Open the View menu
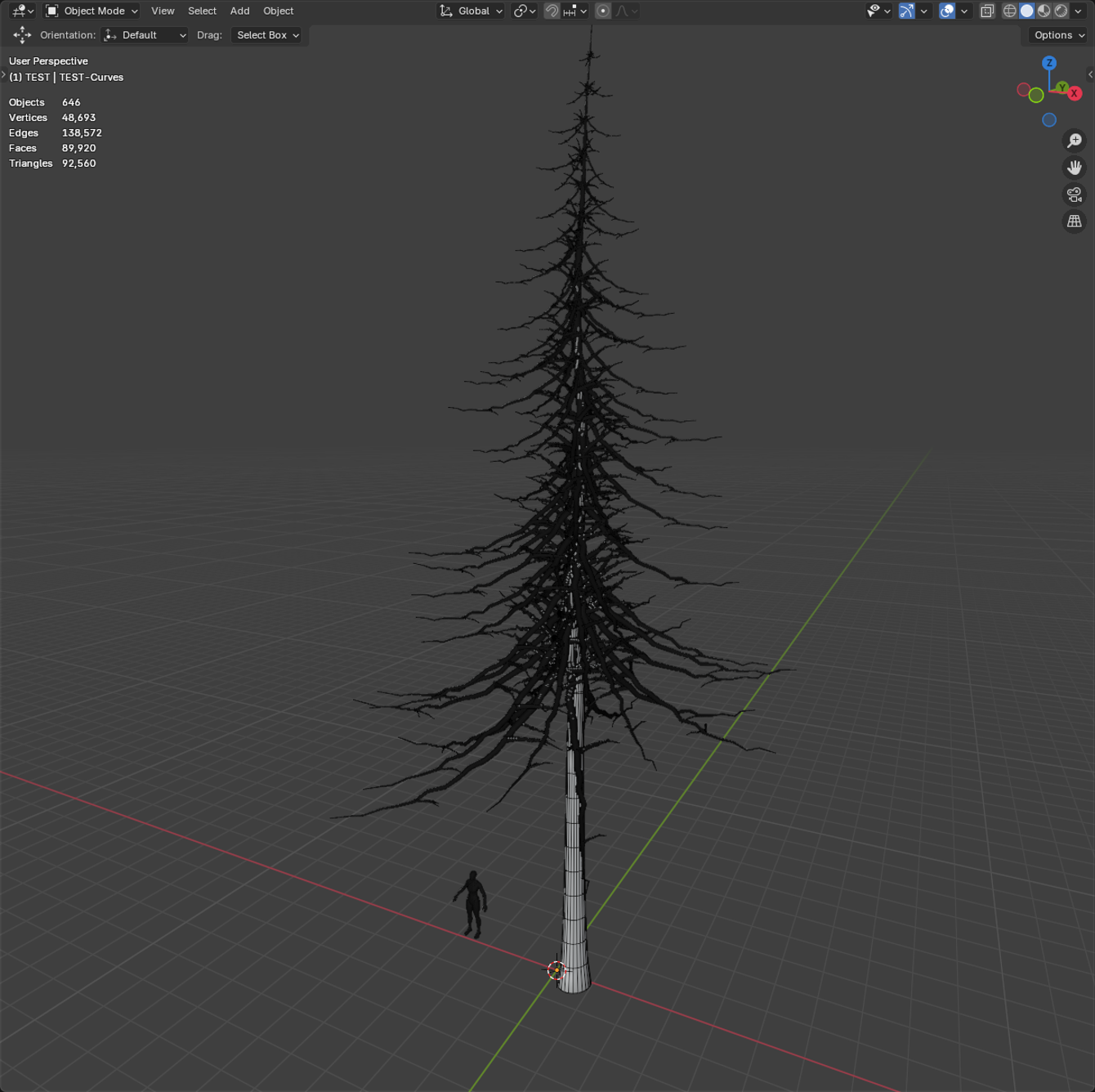Viewport: 1095px width, 1092px height. pyautogui.click(x=163, y=11)
